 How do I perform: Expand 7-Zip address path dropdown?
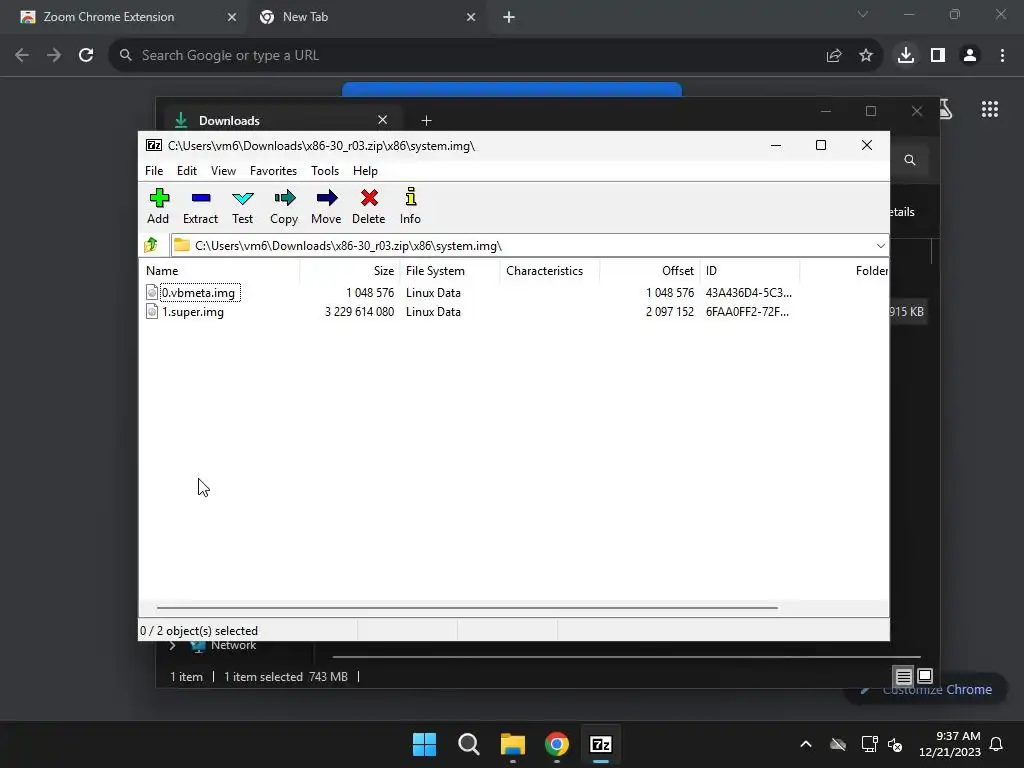click(x=880, y=246)
